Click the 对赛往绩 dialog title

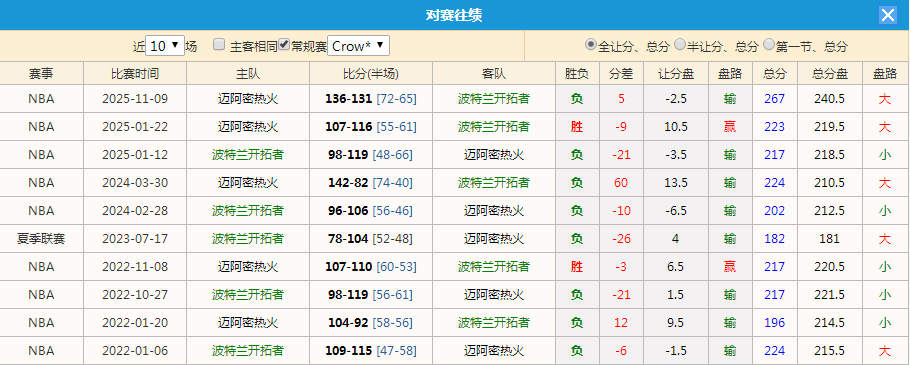(x=454, y=15)
